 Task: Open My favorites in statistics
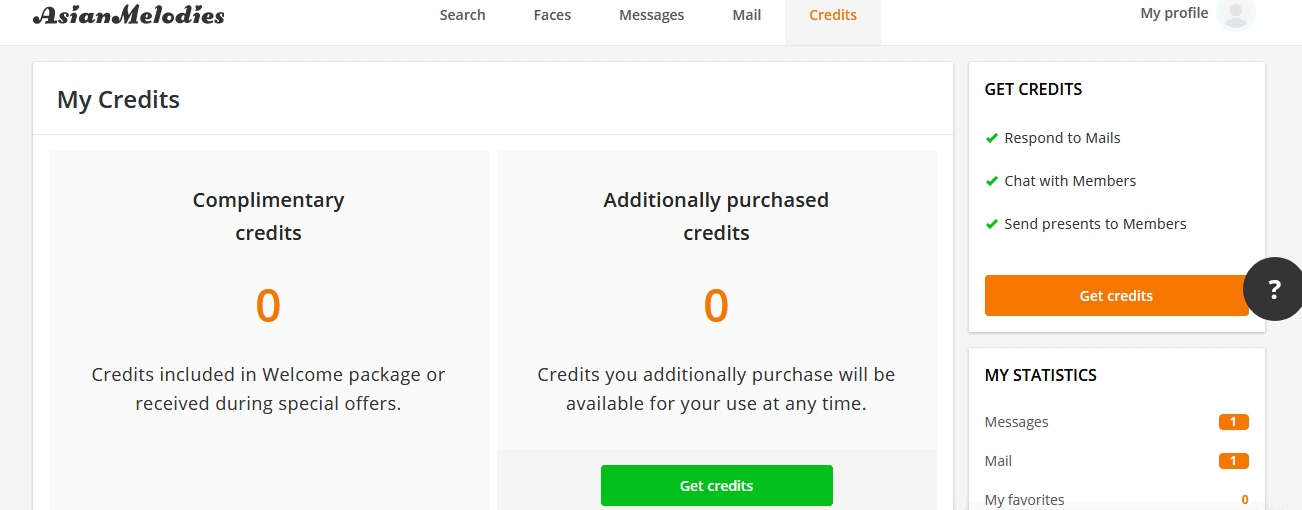[1025, 500]
